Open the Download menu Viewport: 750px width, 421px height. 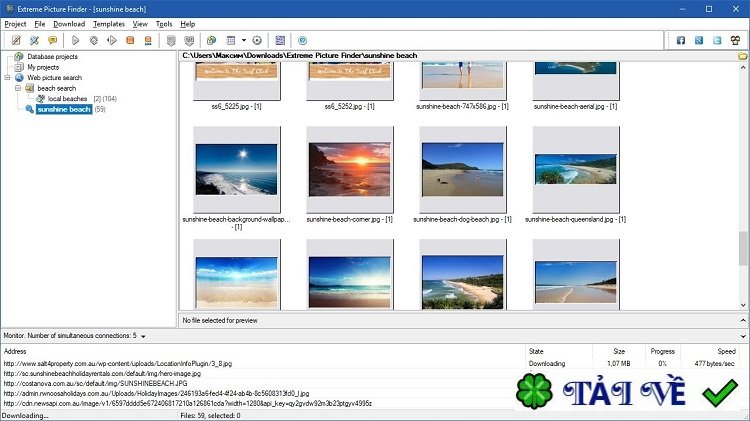click(69, 23)
